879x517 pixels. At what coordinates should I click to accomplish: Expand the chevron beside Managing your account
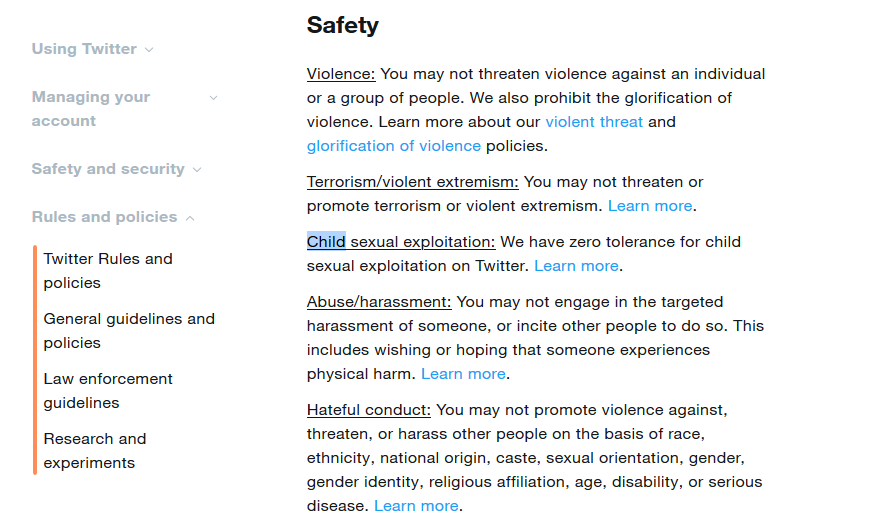213,98
